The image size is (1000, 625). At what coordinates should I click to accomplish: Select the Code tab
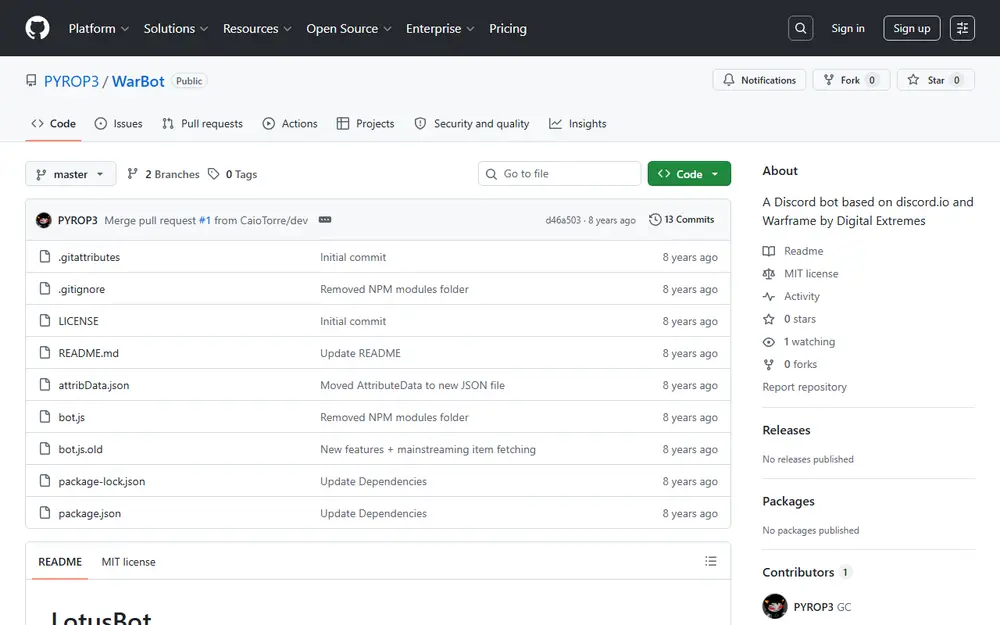click(x=54, y=124)
